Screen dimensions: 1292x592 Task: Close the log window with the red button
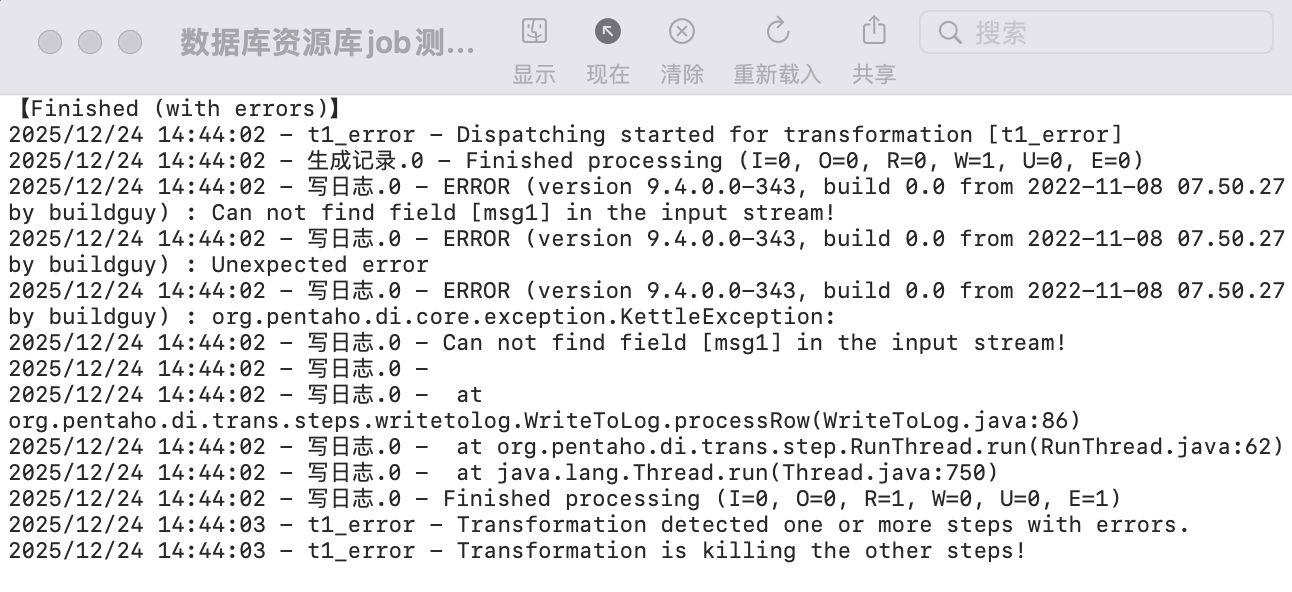coord(50,42)
